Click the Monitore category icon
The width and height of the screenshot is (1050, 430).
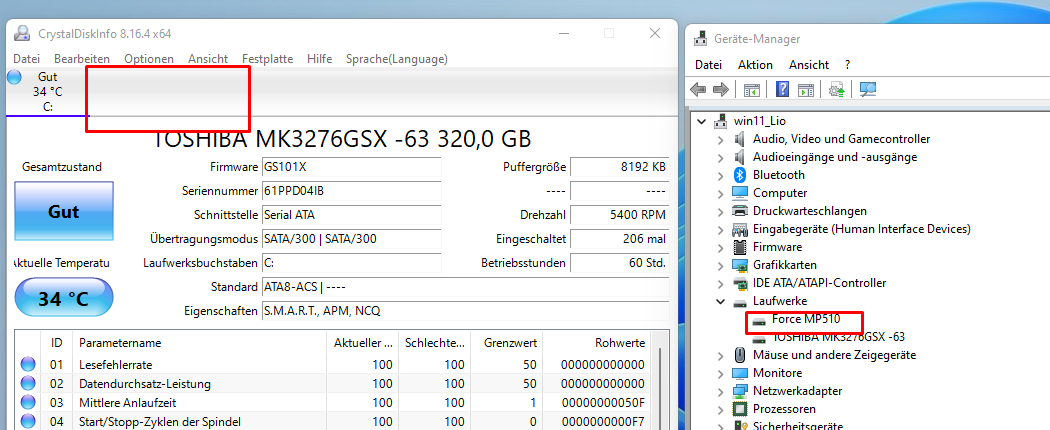coord(740,373)
